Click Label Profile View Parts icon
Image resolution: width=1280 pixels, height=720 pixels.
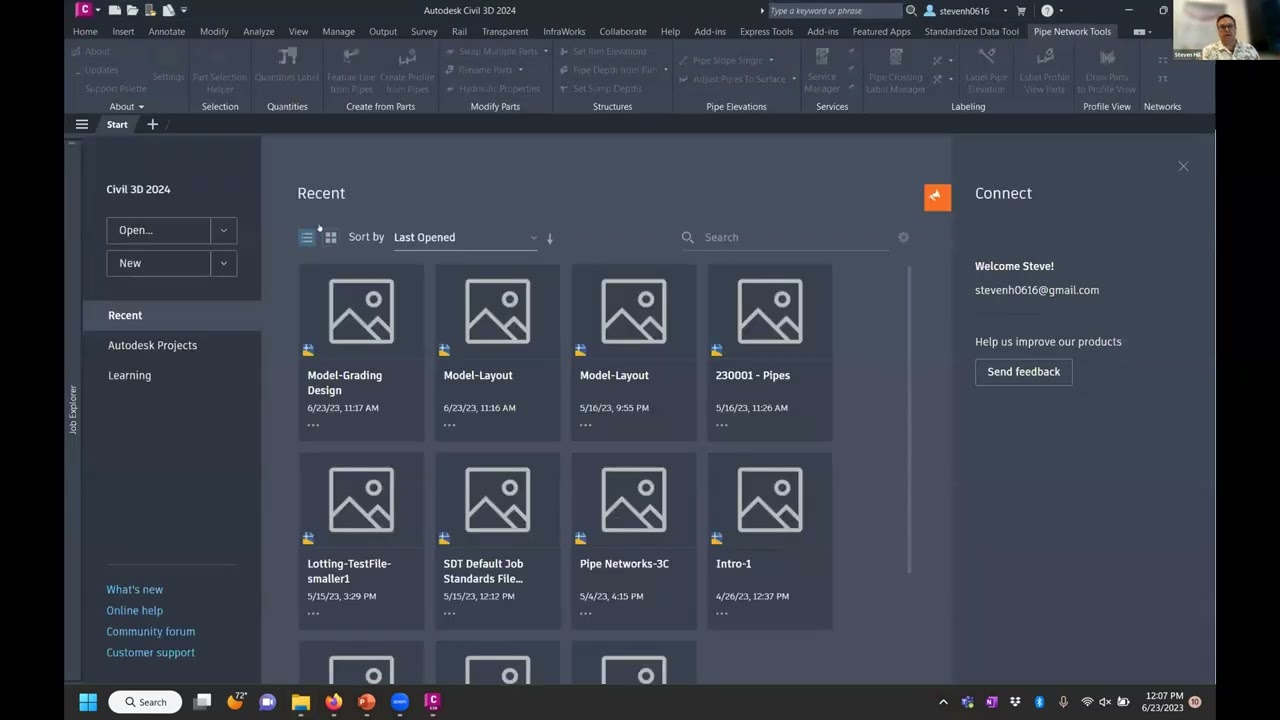[1044, 69]
